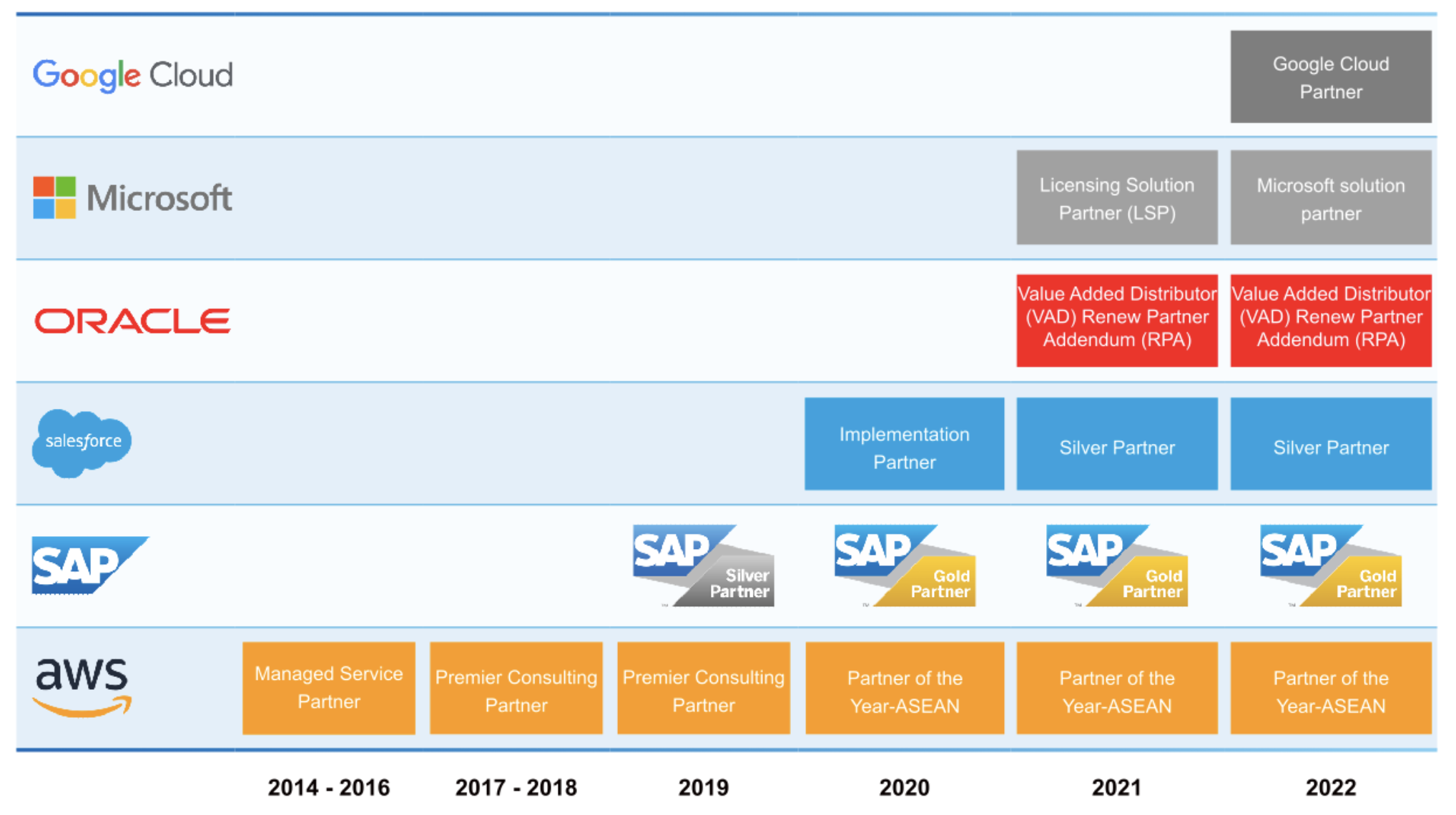Select the SAP Gold Partner badge under 2021

click(1116, 565)
